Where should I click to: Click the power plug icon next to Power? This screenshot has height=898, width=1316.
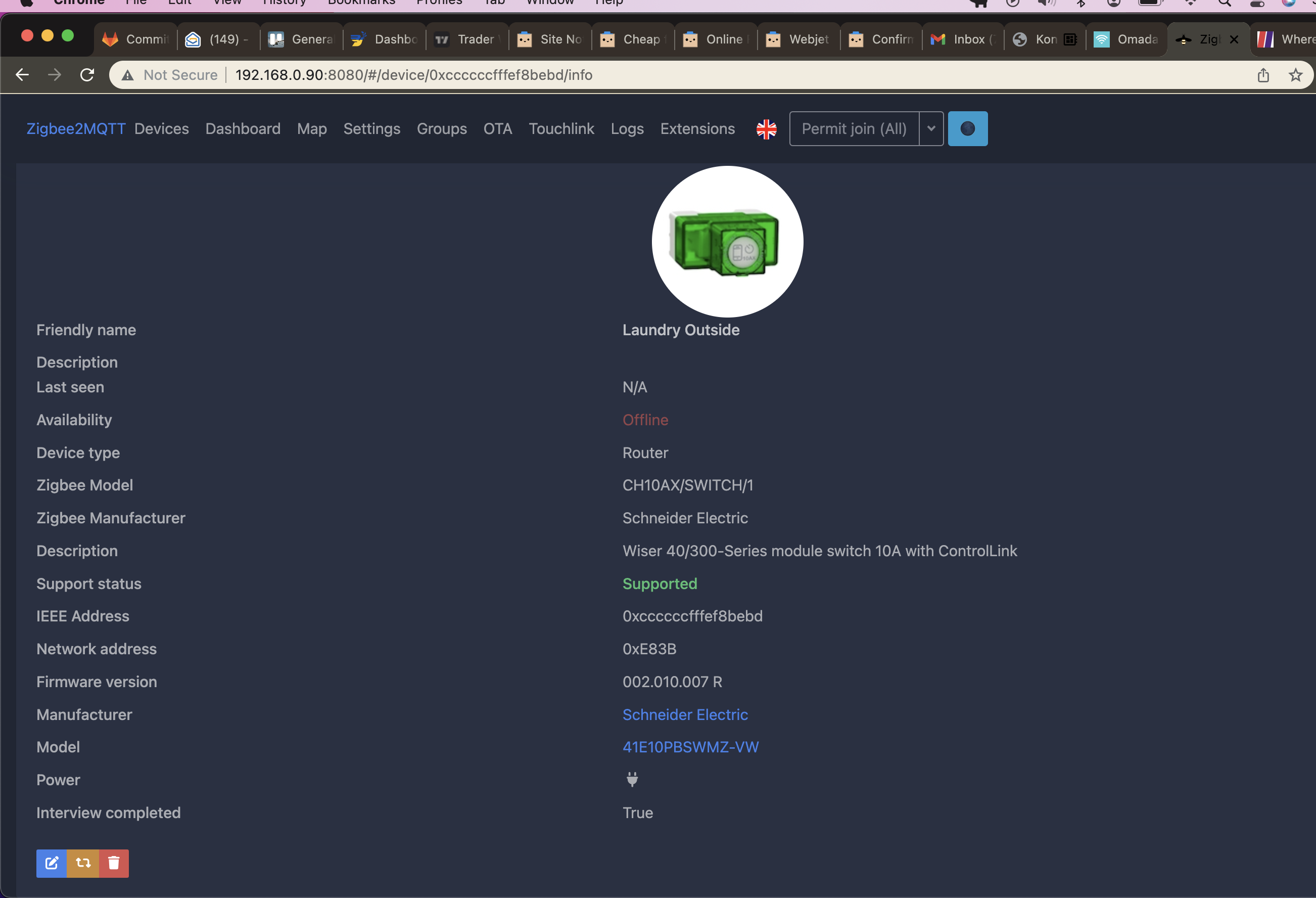click(x=632, y=780)
